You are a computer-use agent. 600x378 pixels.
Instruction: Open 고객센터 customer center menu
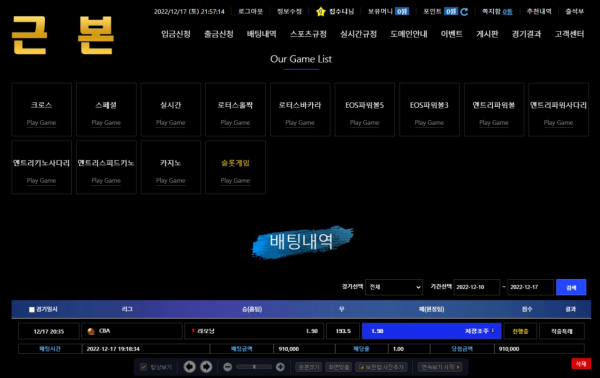[x=569, y=34]
